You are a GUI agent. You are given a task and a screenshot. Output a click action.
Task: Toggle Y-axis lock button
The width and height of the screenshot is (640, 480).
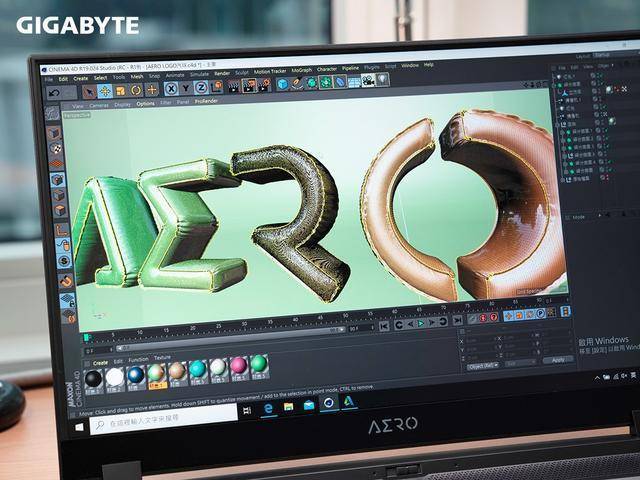[186, 88]
